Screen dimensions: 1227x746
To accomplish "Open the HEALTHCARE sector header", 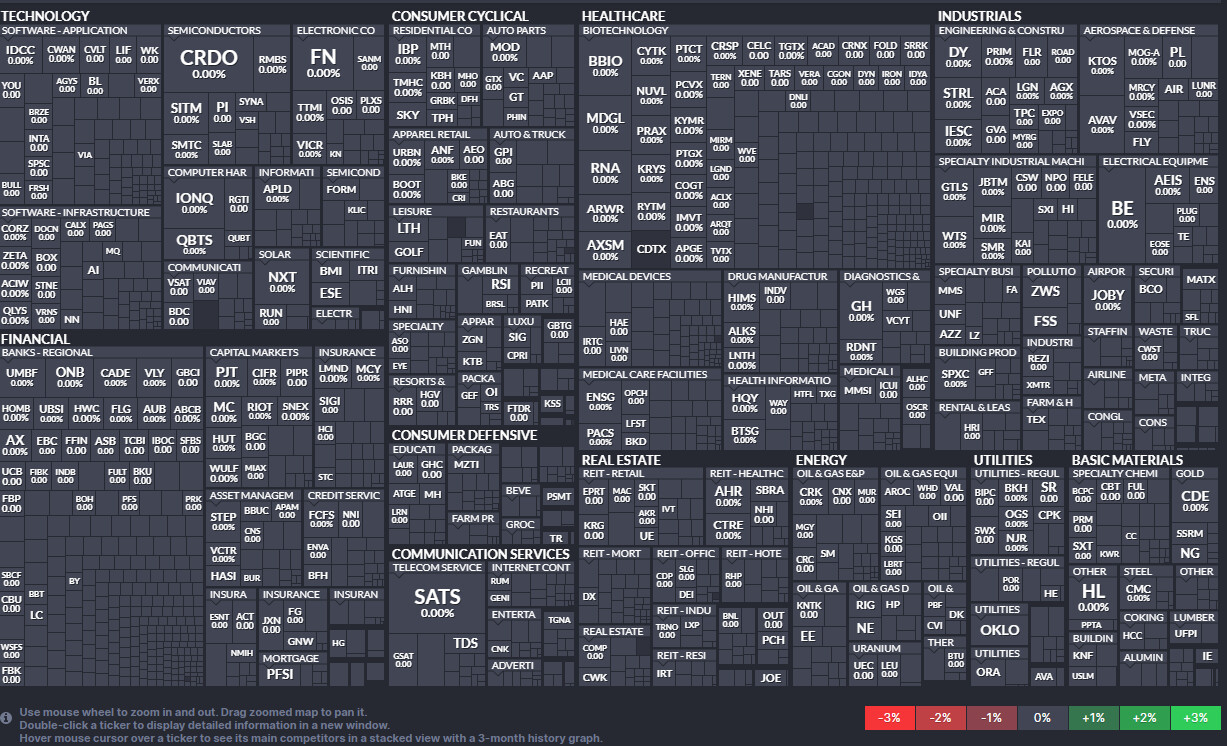I will 623,16.
